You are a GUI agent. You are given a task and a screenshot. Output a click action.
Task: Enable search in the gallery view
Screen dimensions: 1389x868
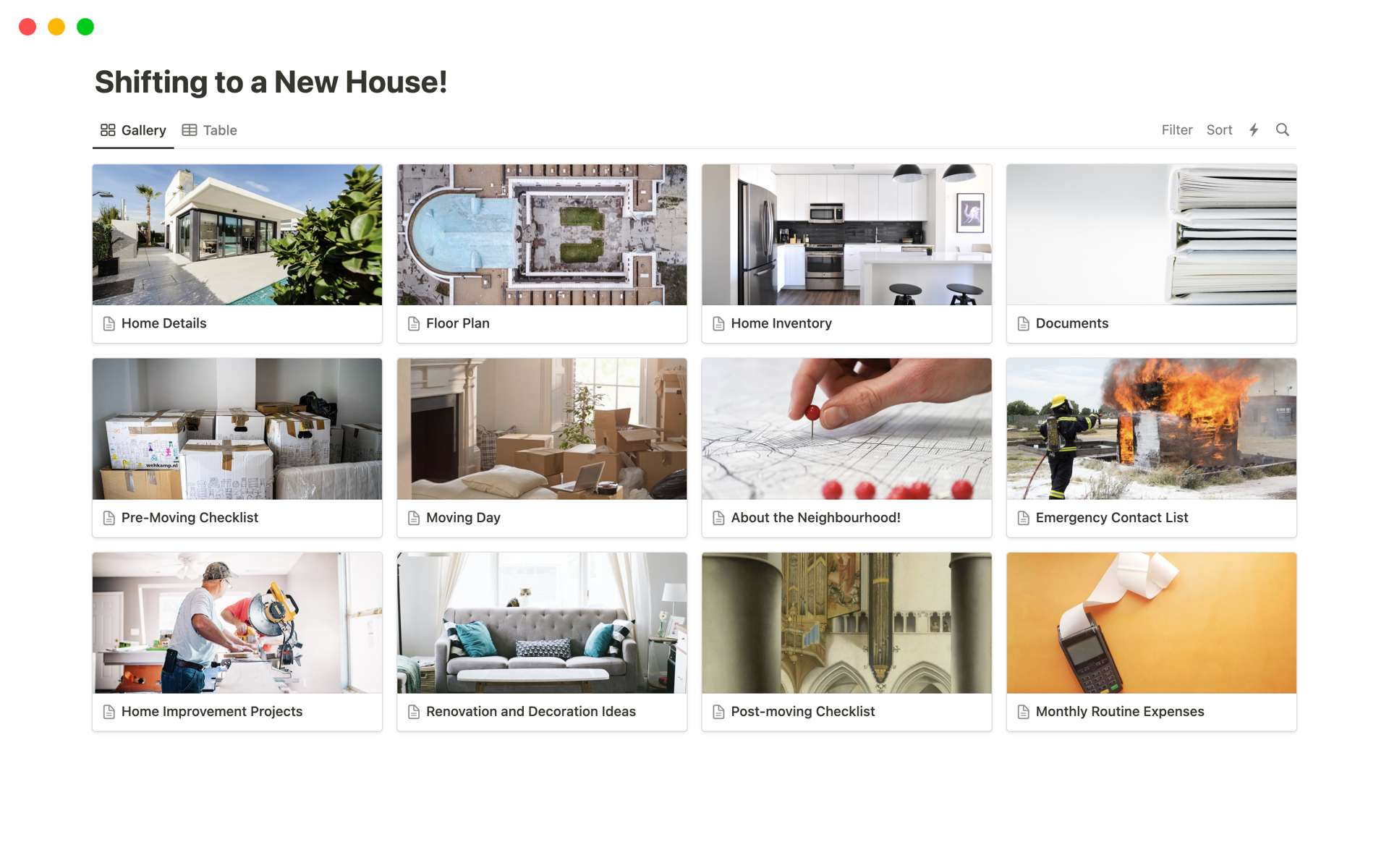(x=1283, y=129)
